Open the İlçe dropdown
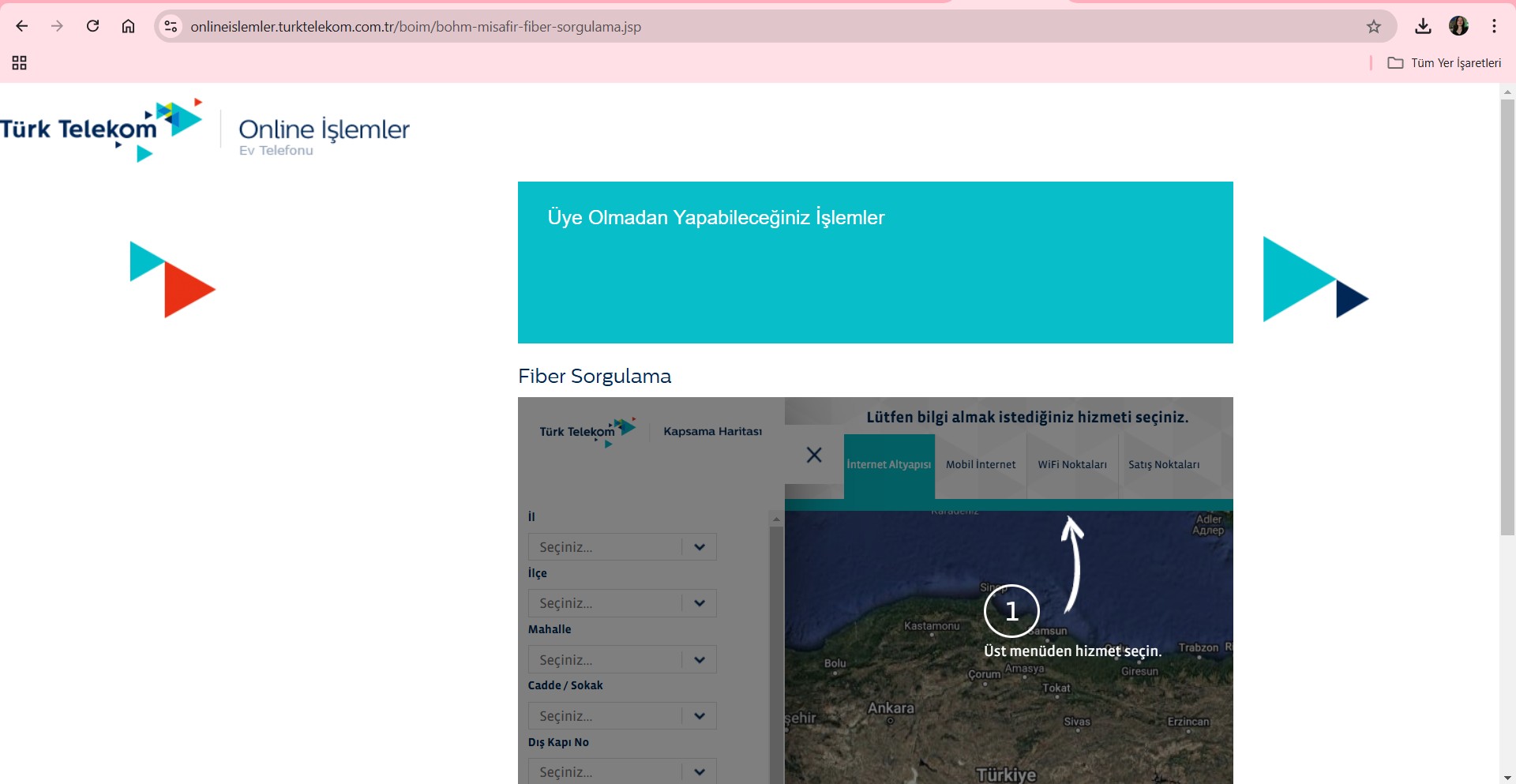Image resolution: width=1516 pixels, height=784 pixels. tap(622, 603)
